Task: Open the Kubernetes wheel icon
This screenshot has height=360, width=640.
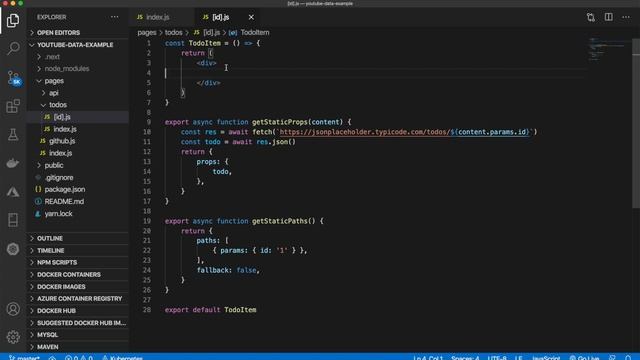Action: (13, 249)
